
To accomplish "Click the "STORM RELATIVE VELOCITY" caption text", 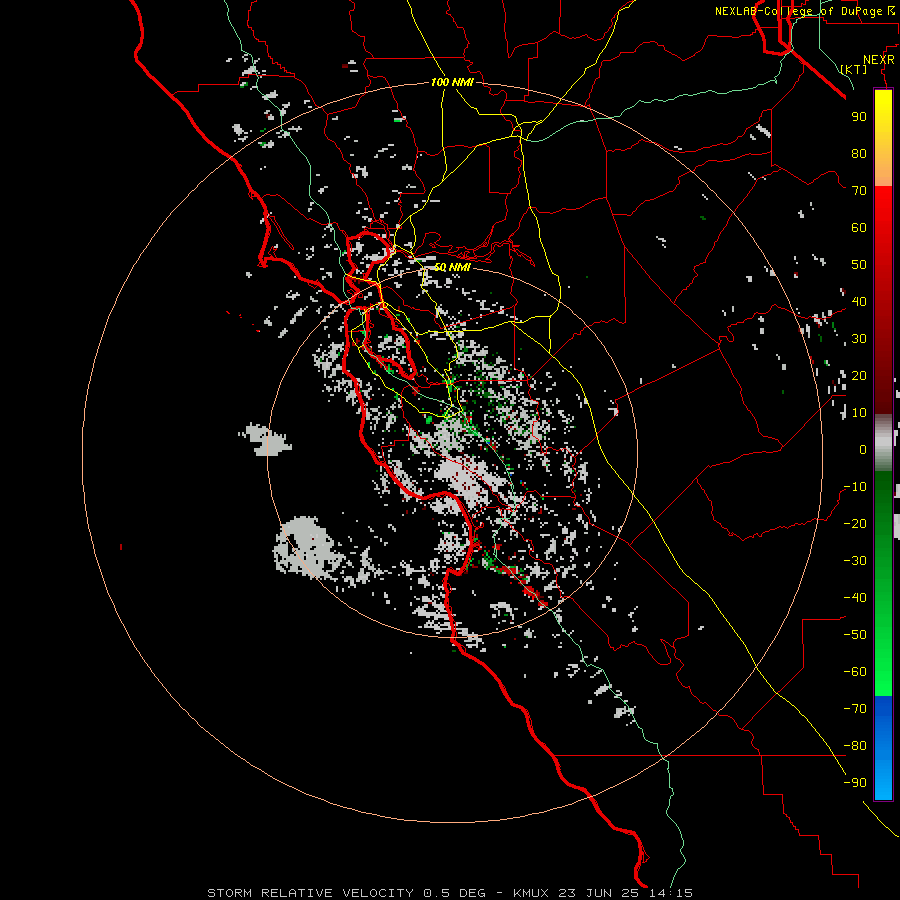I will 310,893.
